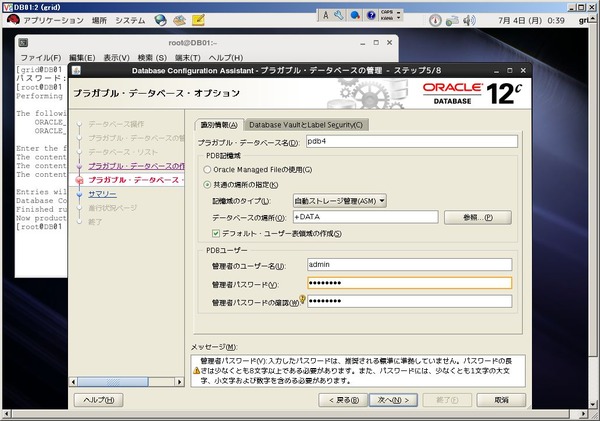
Task: Click sidebar horizontal scrollbar thumb in DBCA
Action: (x=113, y=382)
